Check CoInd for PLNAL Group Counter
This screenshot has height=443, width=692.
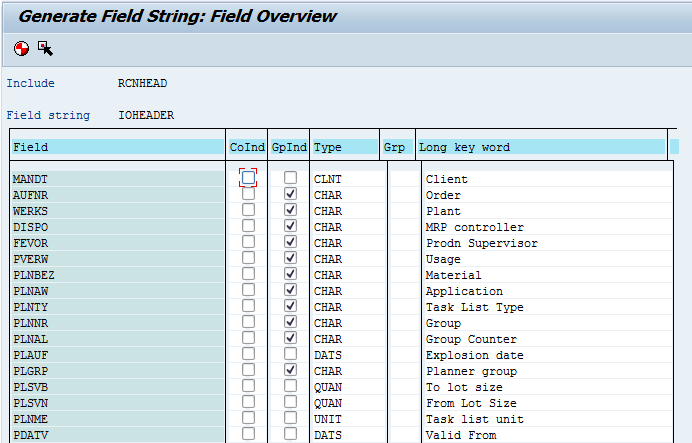(x=248, y=338)
